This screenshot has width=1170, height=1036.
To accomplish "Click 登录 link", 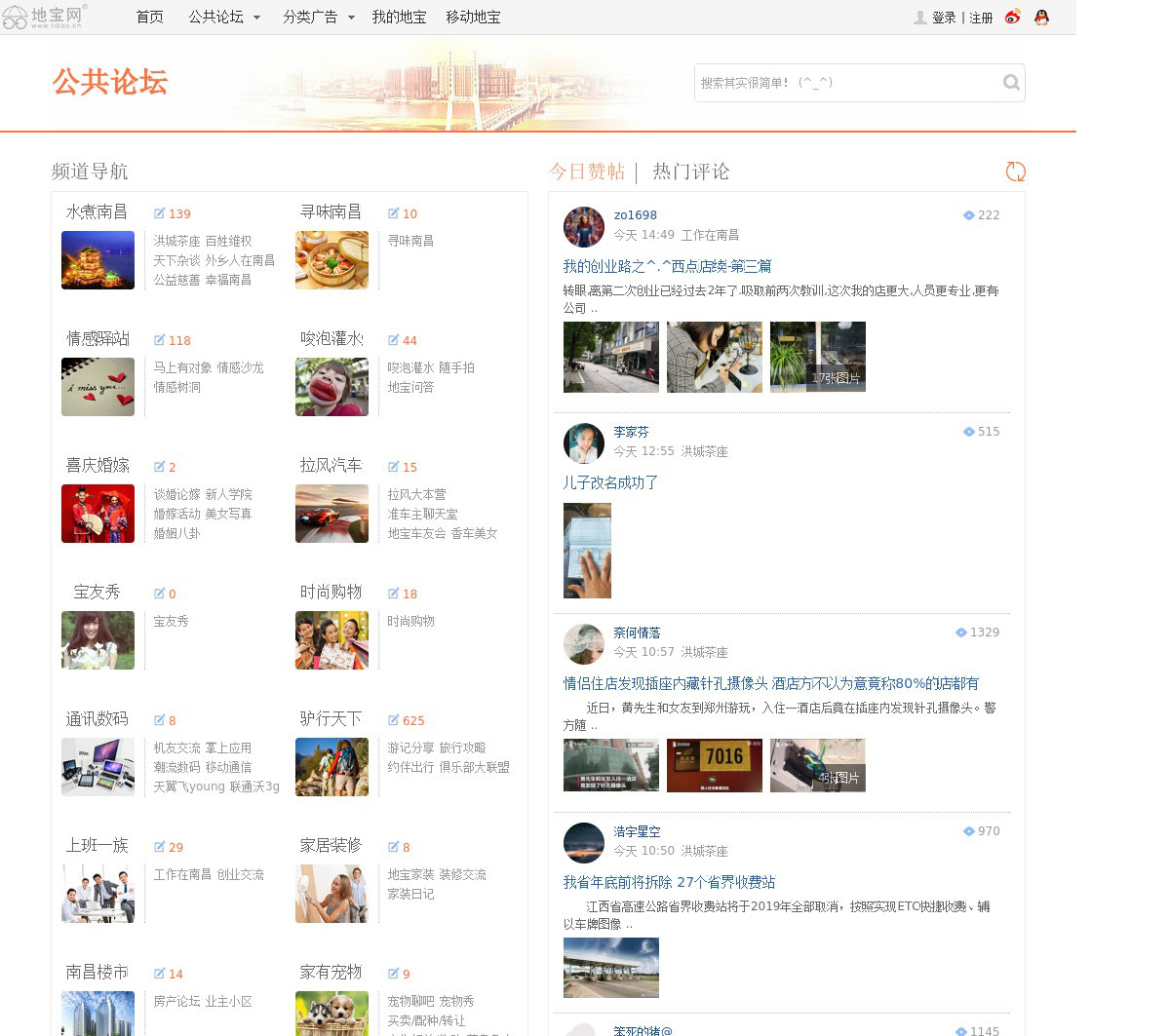I will tap(944, 18).
